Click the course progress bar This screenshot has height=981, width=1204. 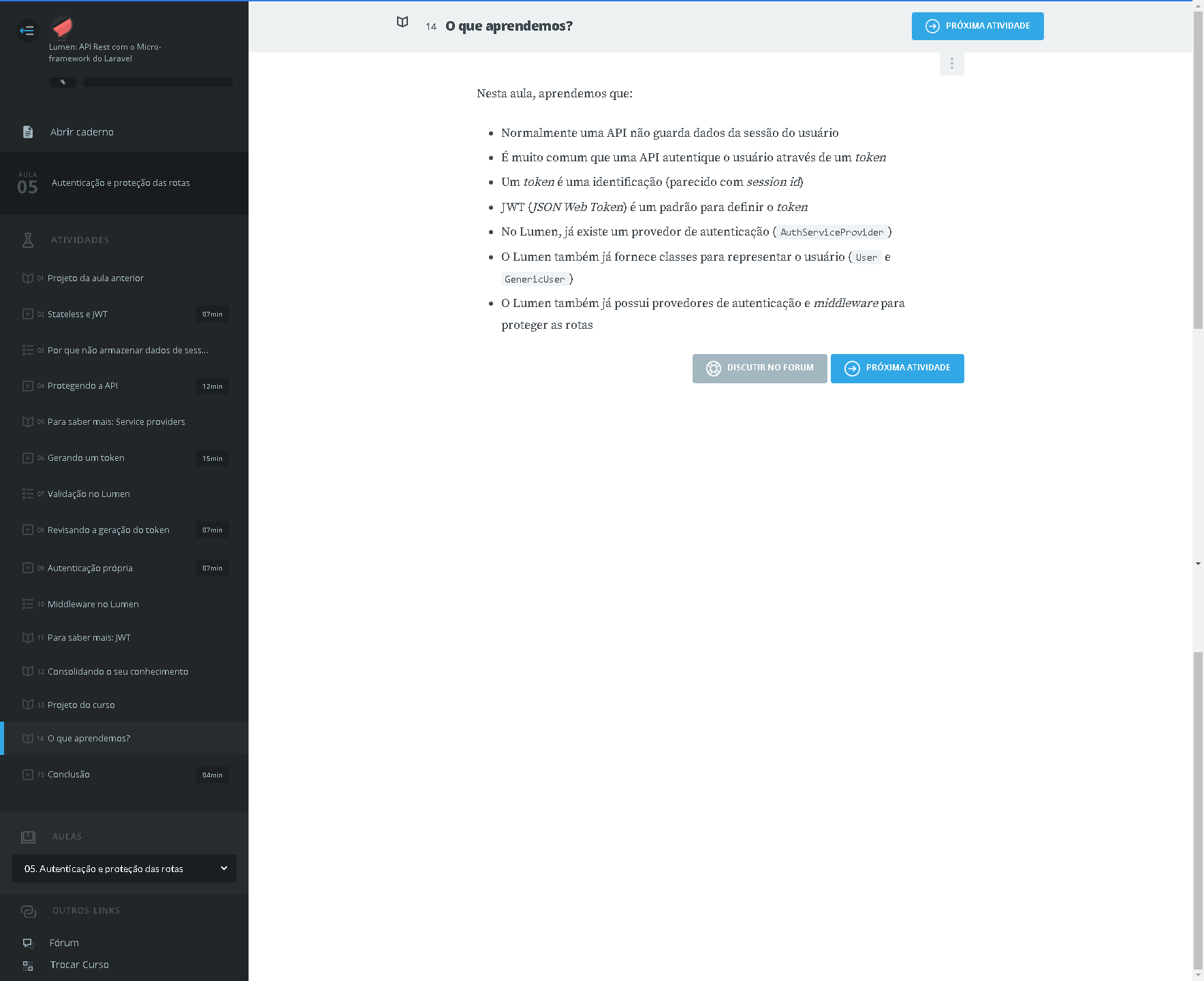(x=157, y=82)
